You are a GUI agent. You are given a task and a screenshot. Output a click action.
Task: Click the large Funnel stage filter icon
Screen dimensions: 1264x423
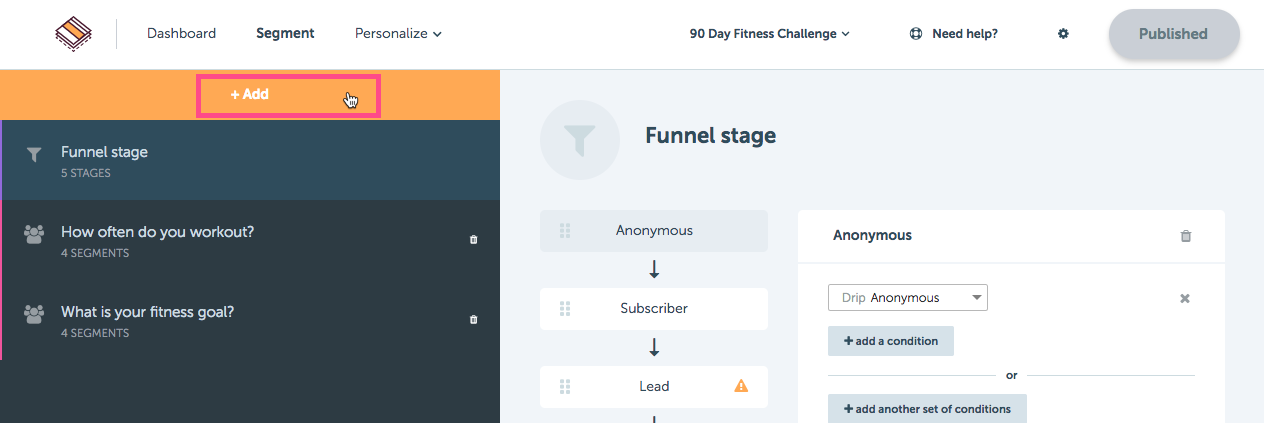coord(580,140)
